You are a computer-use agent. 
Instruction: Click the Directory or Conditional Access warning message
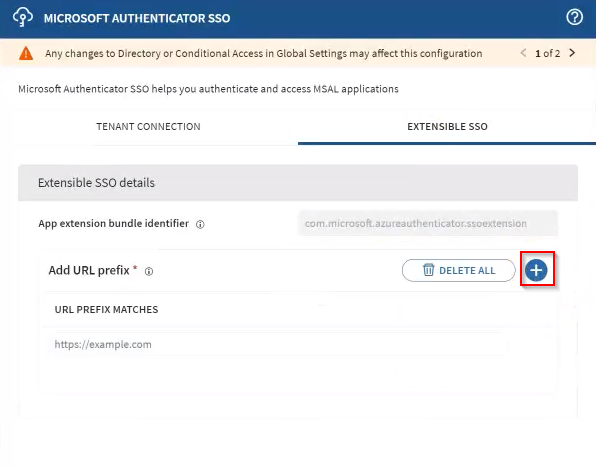(x=263, y=54)
